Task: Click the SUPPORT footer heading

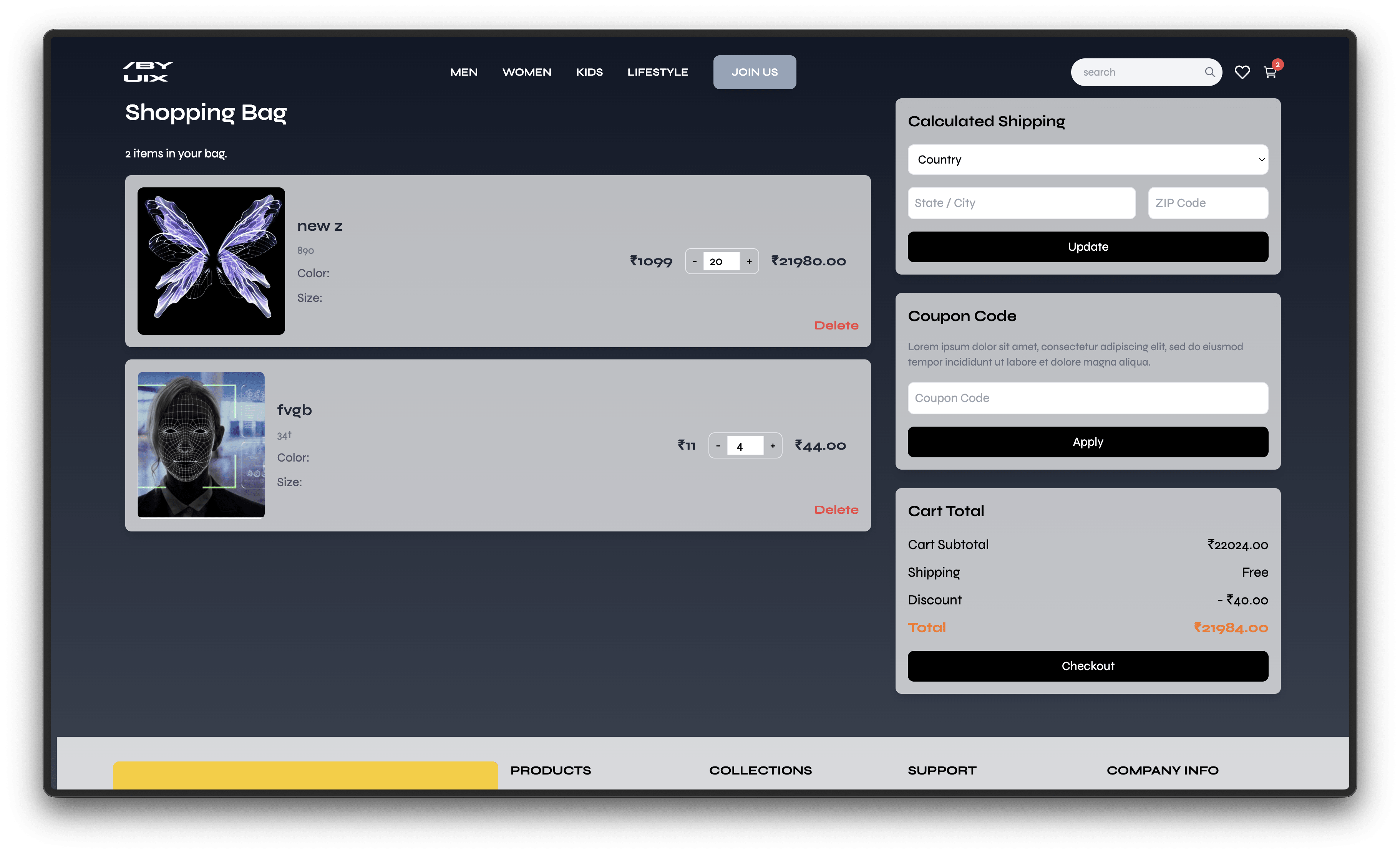Action: click(x=942, y=771)
